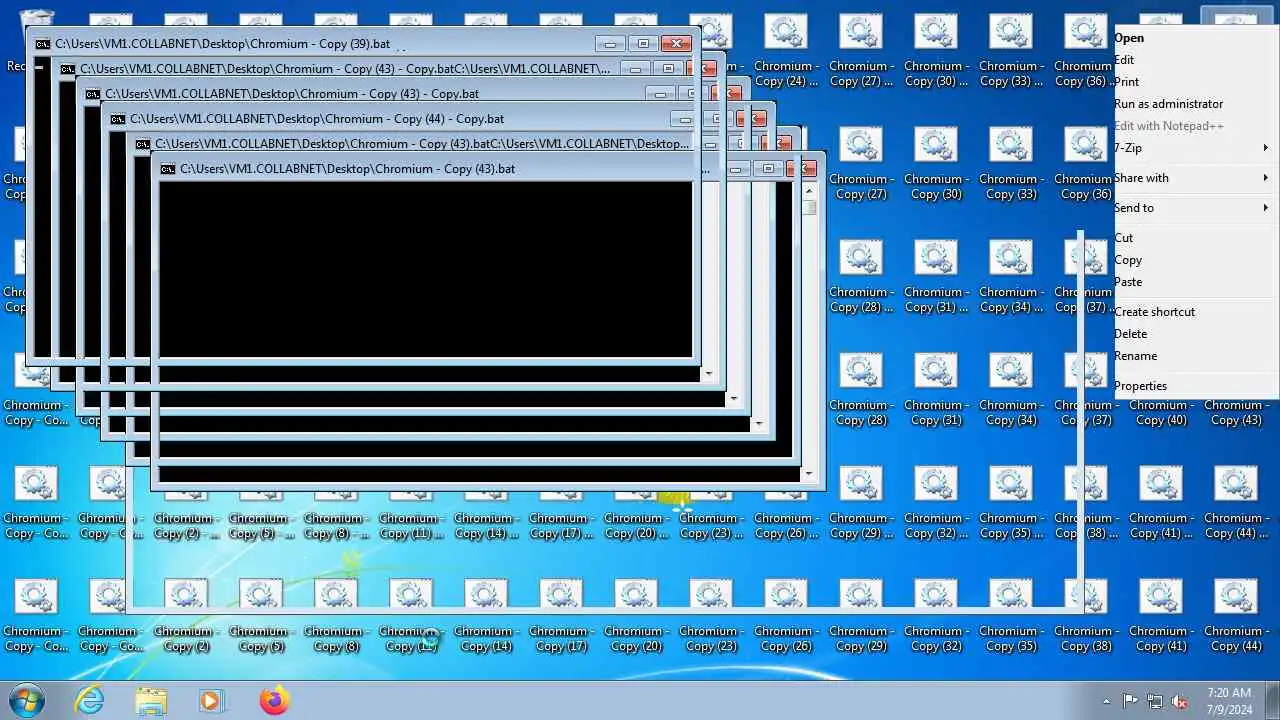Select desktop icon labeled exactly 'Chromium - Copy (20)'
The image size is (1280, 720).
(x=635, y=617)
